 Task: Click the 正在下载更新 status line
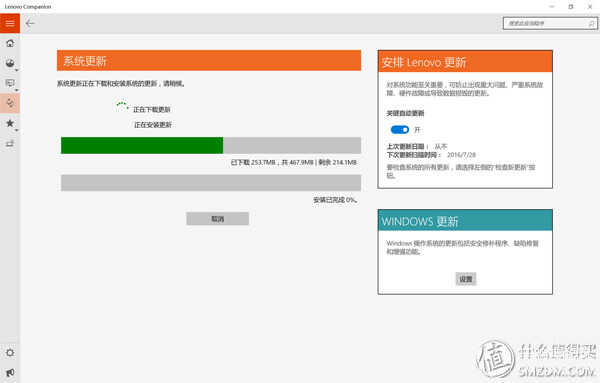152,109
